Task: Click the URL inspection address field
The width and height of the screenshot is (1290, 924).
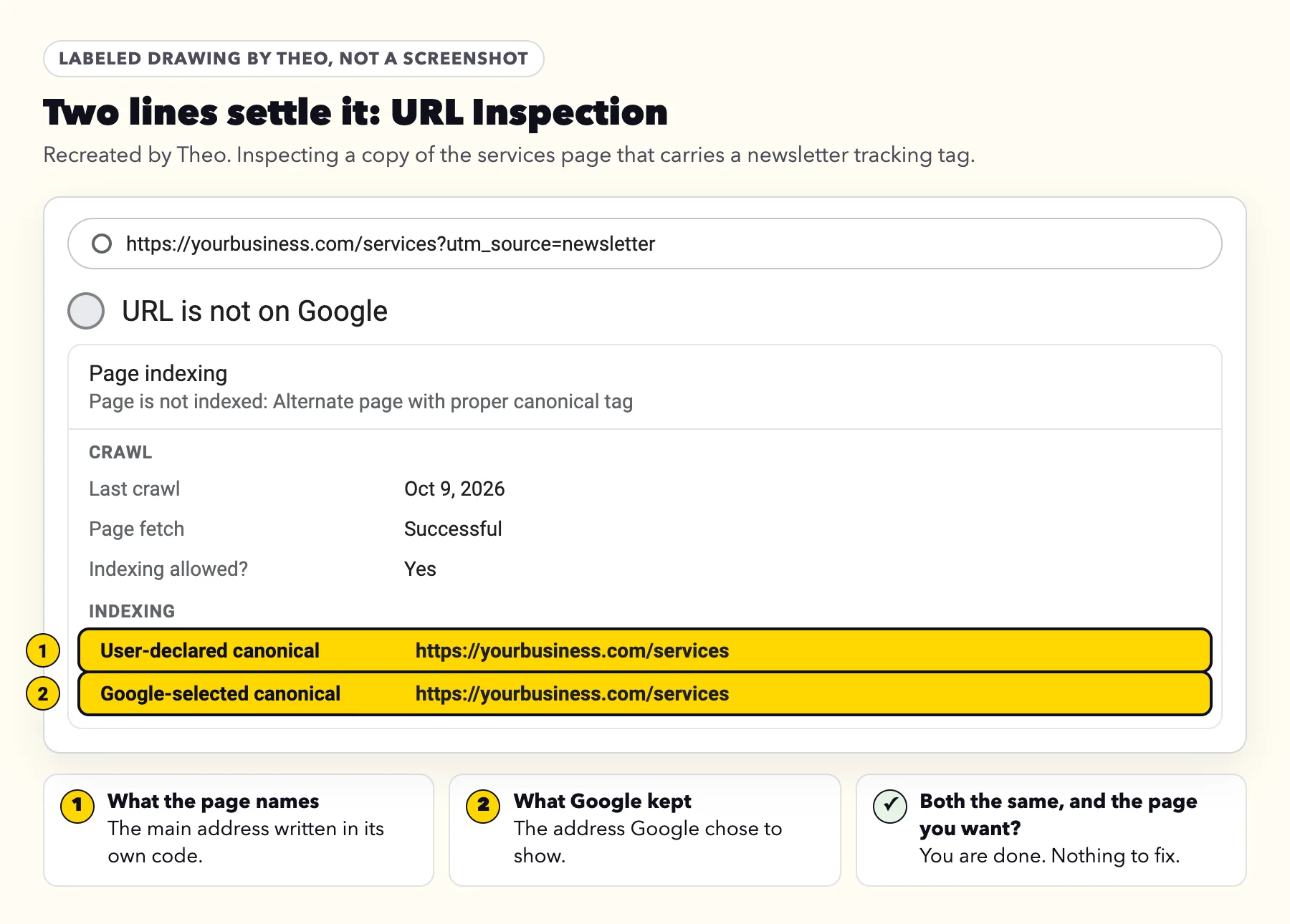Action: (645, 244)
